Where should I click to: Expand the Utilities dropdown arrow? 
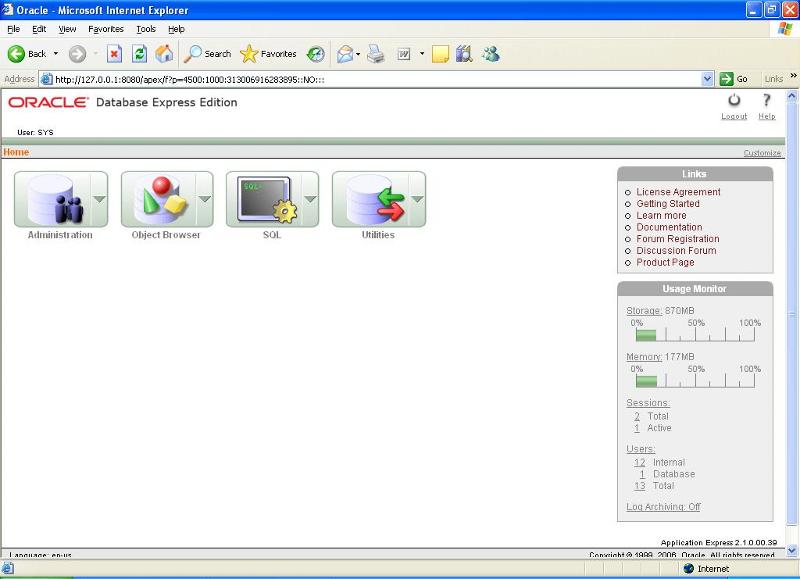(417, 199)
